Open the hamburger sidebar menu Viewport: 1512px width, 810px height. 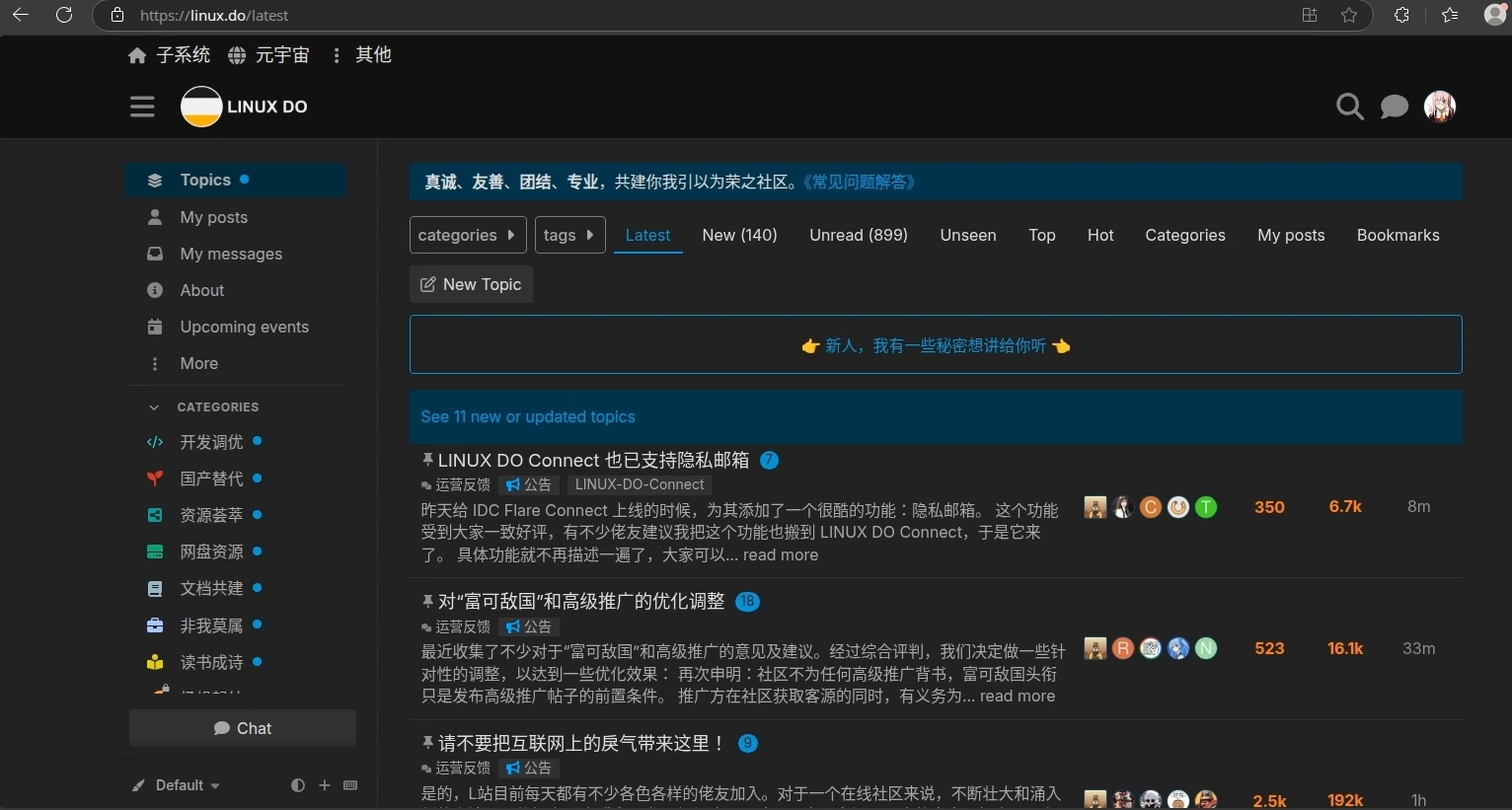coord(142,107)
